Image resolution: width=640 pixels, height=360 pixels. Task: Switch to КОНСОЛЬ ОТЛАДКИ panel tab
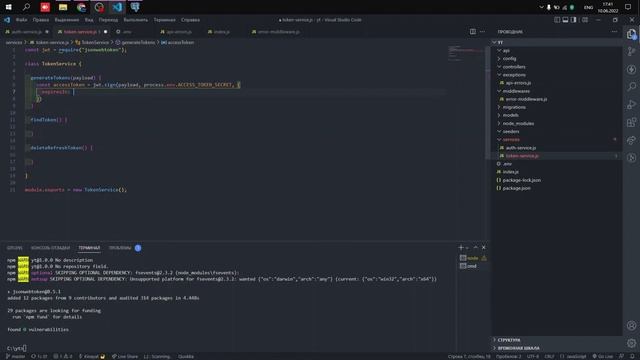pyautogui.click(x=50, y=248)
